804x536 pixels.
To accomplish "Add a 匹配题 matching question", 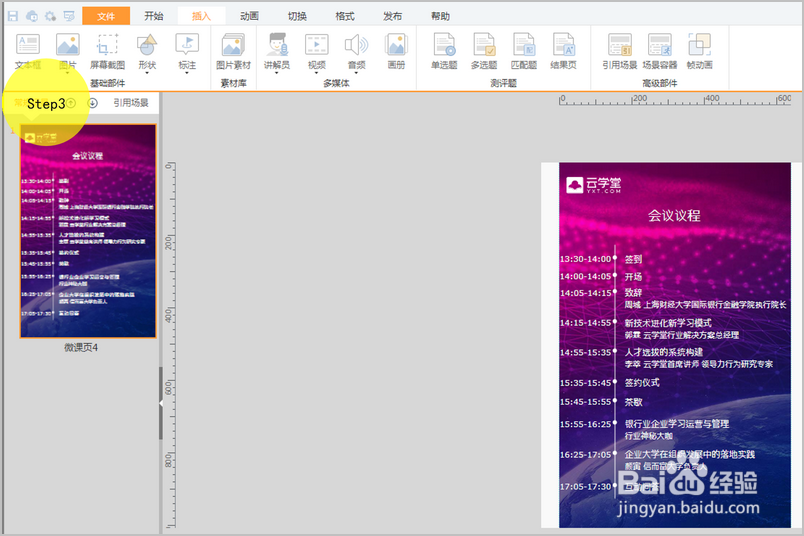I will [x=524, y=51].
